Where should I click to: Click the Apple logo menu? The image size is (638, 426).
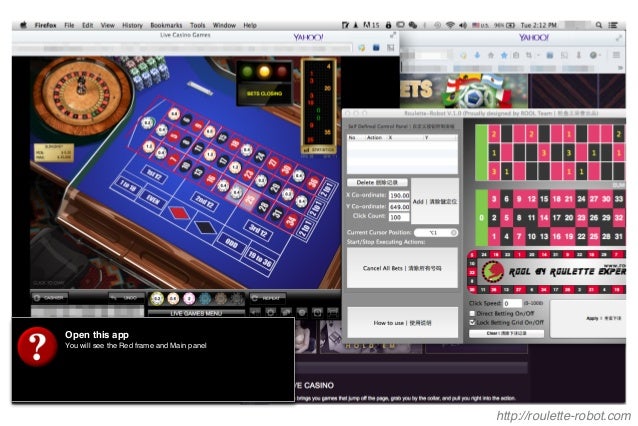pos(23,25)
